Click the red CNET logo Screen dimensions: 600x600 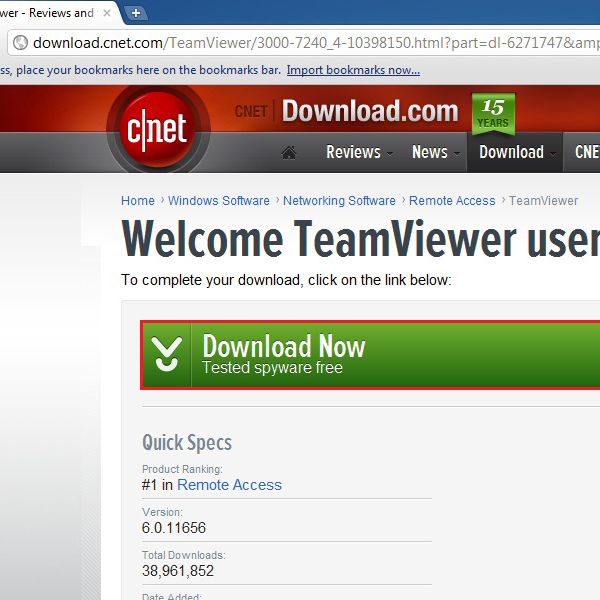coord(157,130)
